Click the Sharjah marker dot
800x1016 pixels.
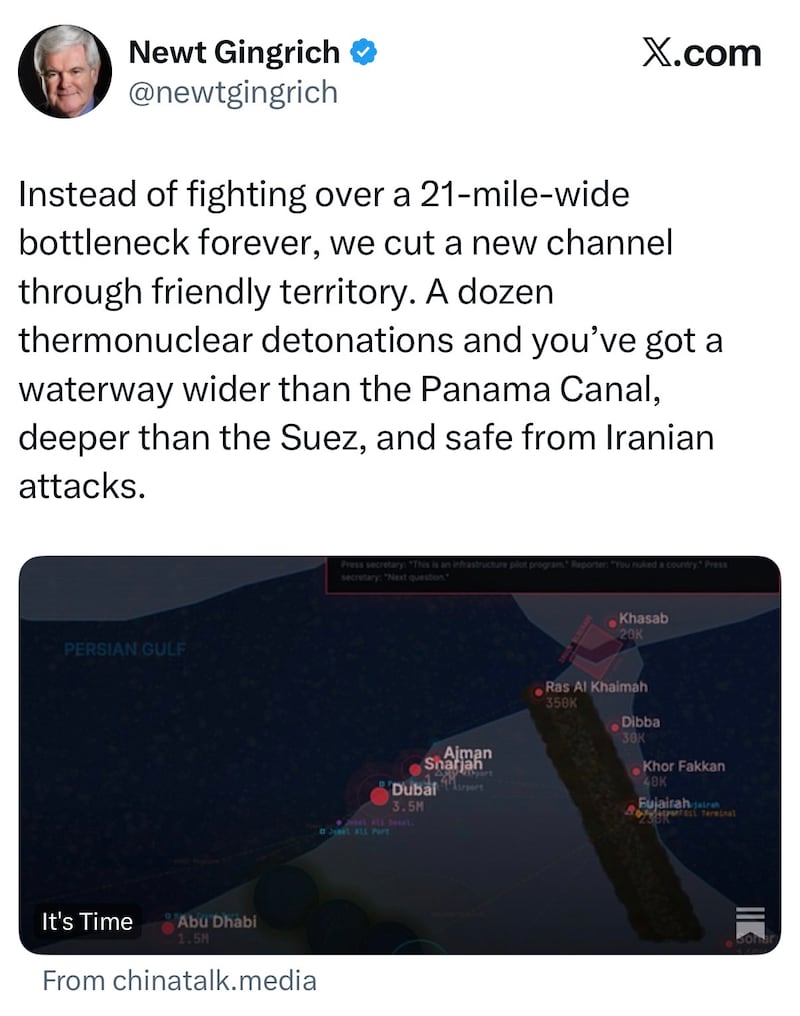point(415,769)
